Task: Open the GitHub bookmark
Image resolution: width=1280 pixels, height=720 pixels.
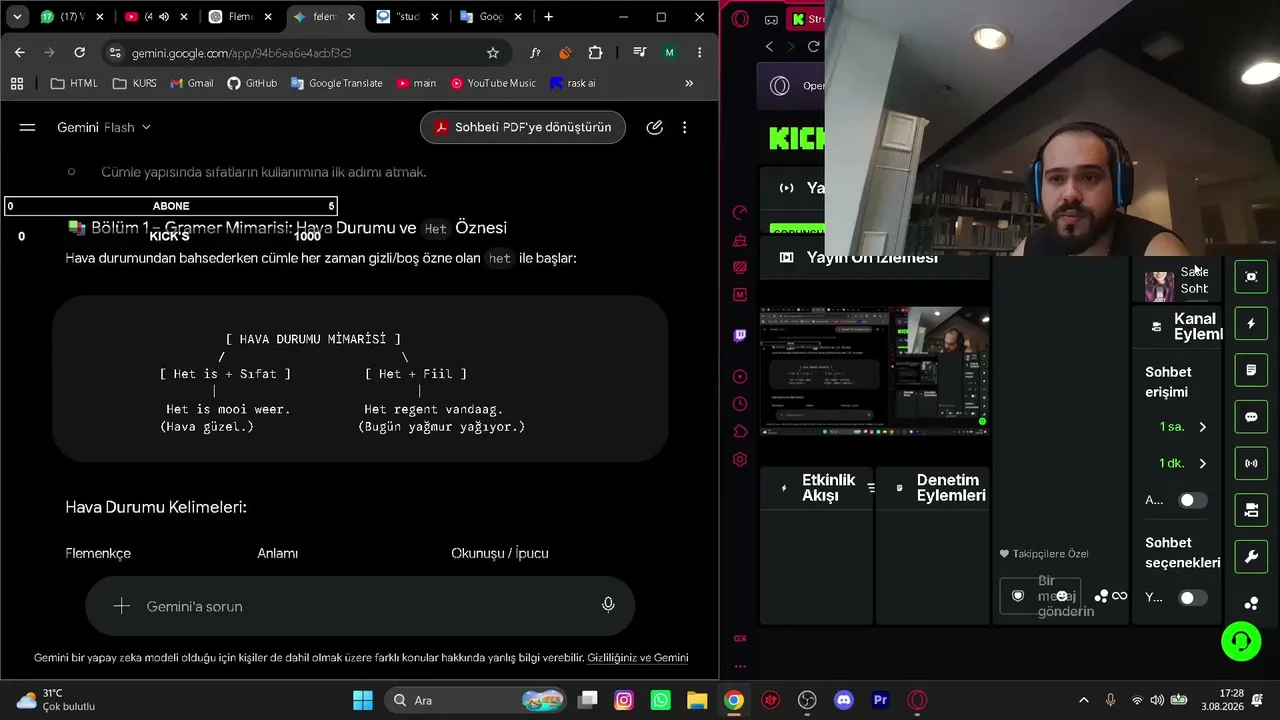Action: [252, 84]
